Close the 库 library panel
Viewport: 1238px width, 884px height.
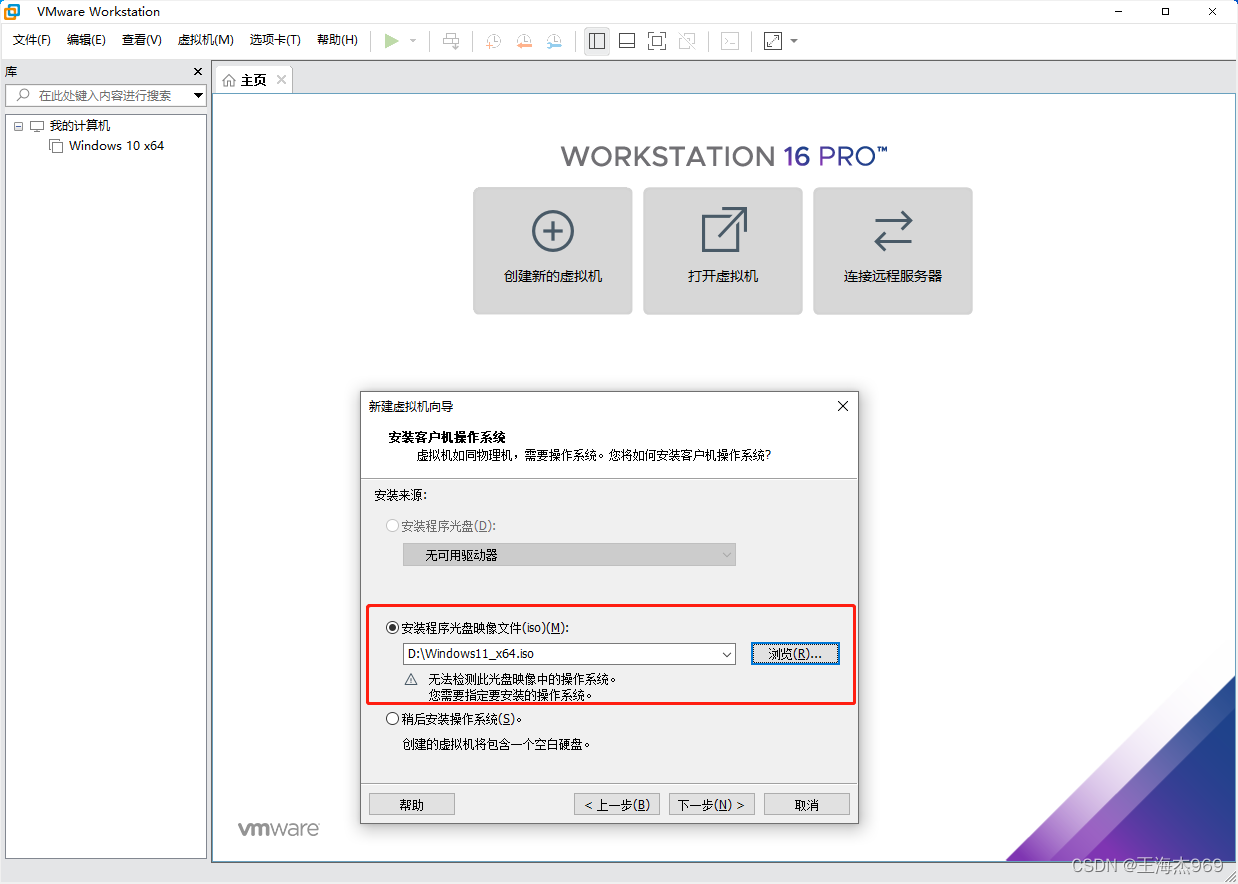pyautogui.click(x=198, y=72)
